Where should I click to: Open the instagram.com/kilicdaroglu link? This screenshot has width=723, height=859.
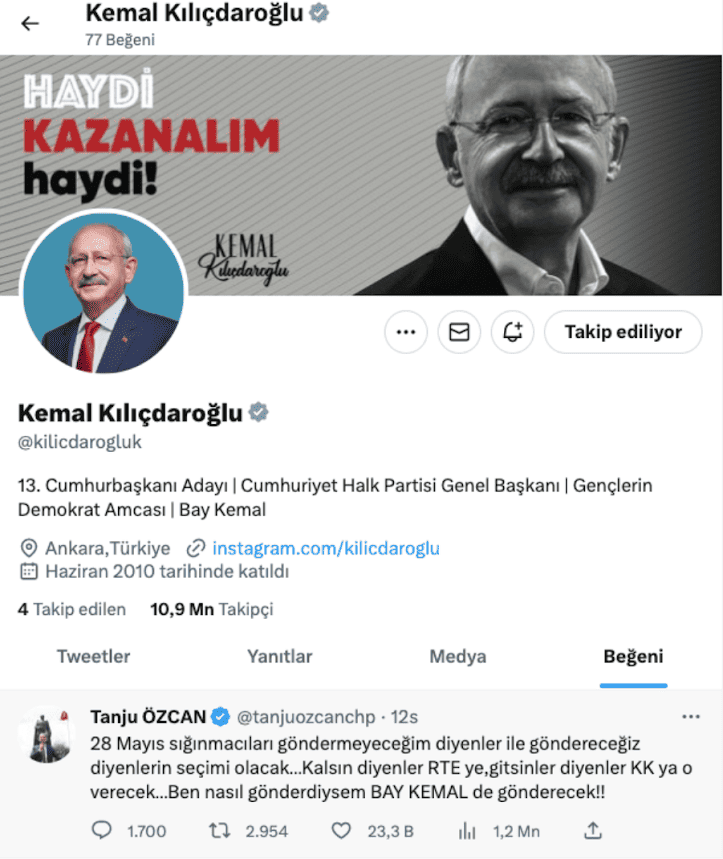click(x=326, y=548)
